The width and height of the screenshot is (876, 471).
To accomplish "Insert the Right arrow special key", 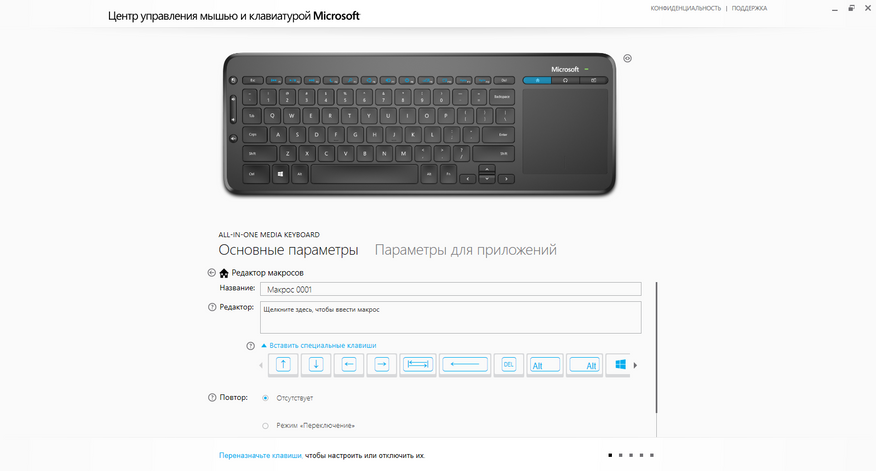I will [382, 365].
